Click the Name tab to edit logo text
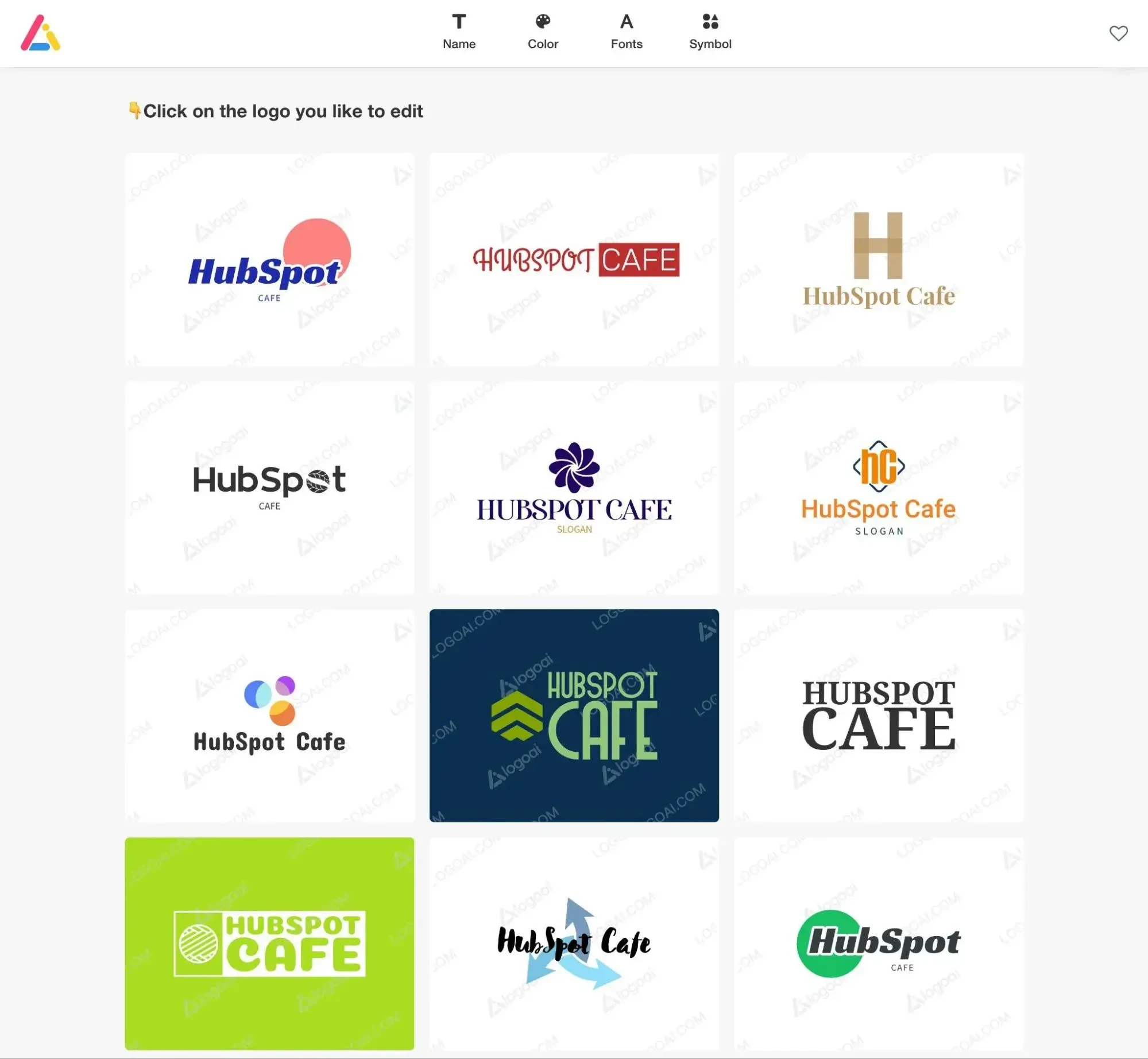 (458, 31)
